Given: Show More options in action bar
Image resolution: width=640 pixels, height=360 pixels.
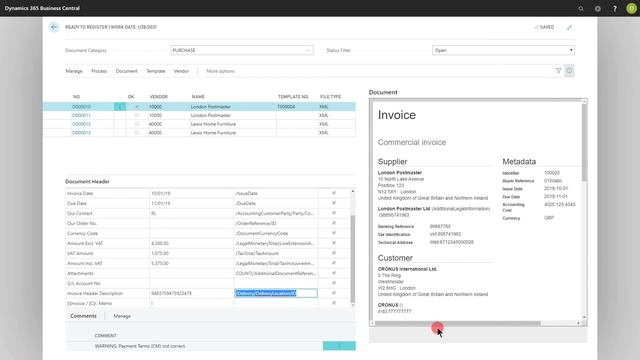Looking at the screenshot, I should (x=220, y=71).
